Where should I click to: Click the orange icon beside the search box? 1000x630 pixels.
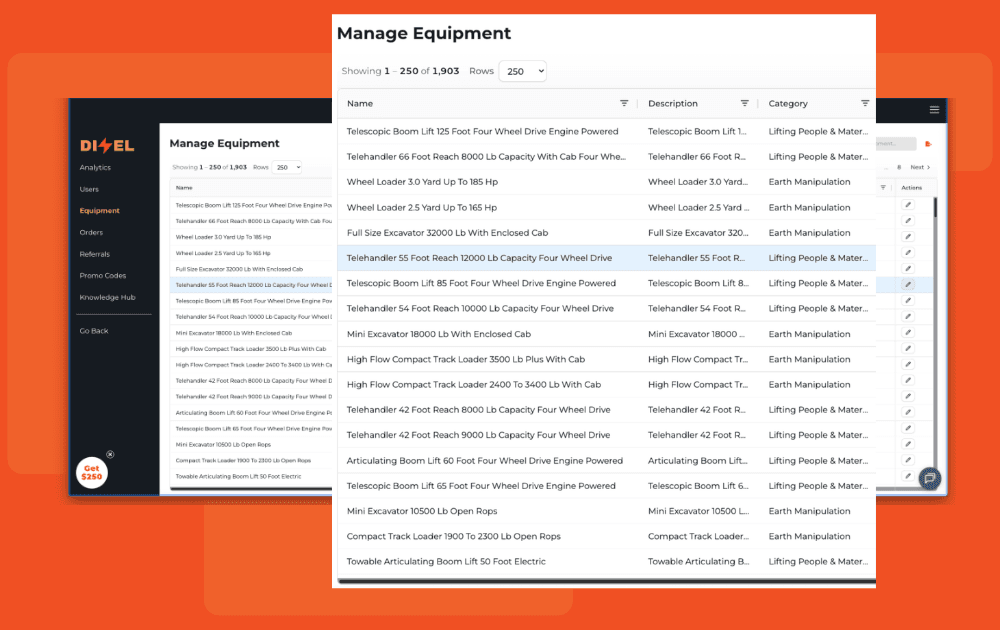click(928, 144)
